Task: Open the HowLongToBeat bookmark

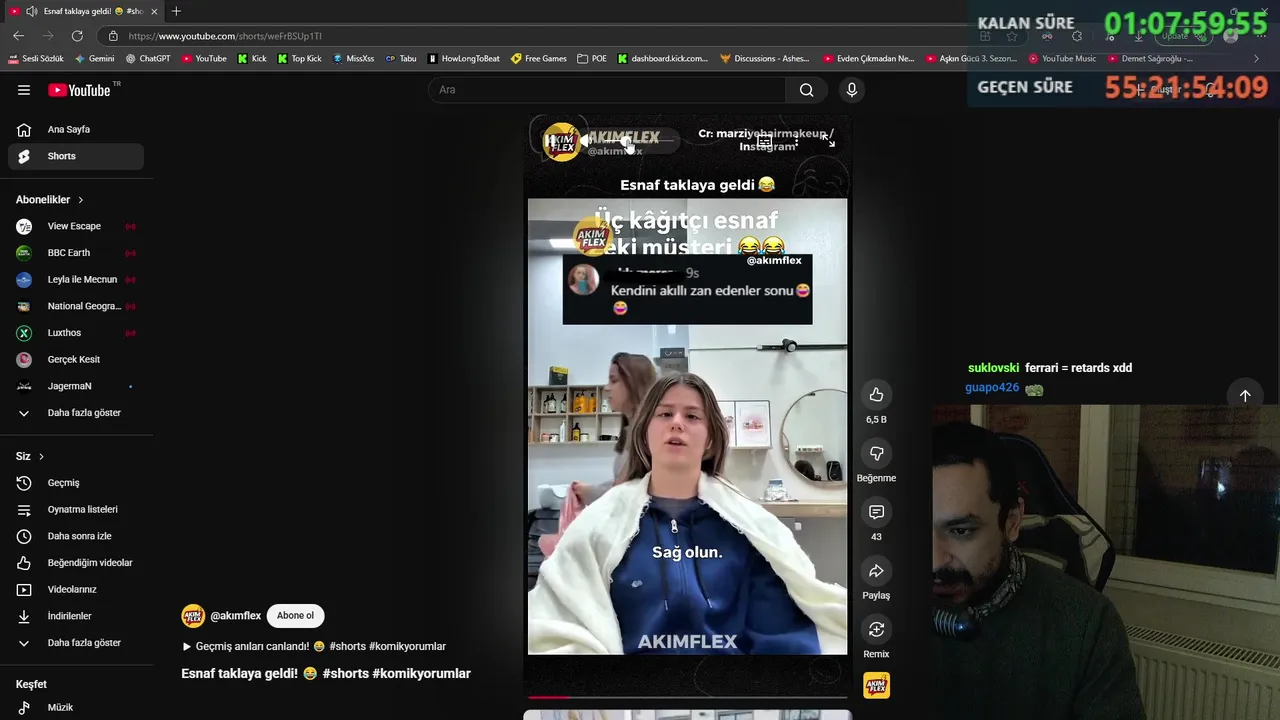Action: pyautogui.click(x=464, y=59)
